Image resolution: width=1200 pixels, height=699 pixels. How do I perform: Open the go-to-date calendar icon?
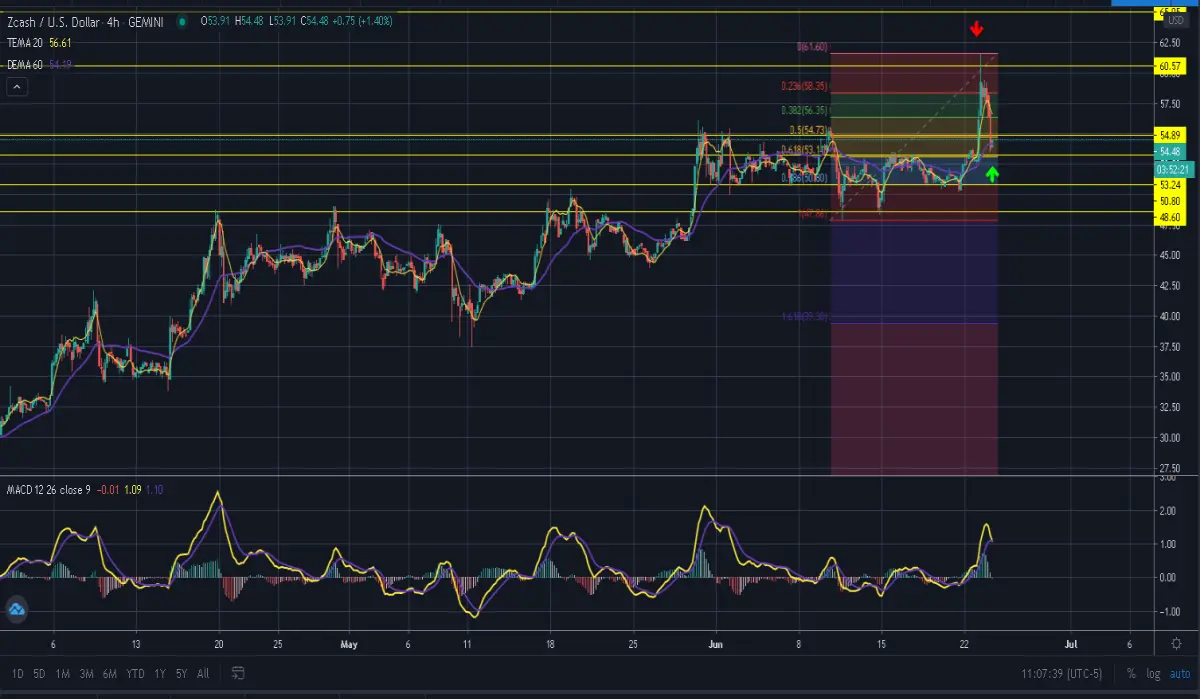pyautogui.click(x=238, y=673)
